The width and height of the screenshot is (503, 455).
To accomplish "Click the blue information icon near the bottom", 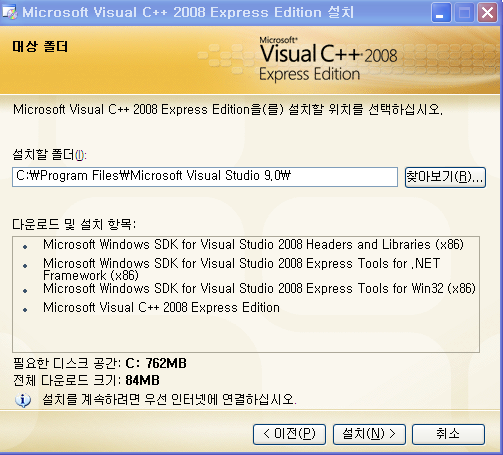I will click(23, 399).
